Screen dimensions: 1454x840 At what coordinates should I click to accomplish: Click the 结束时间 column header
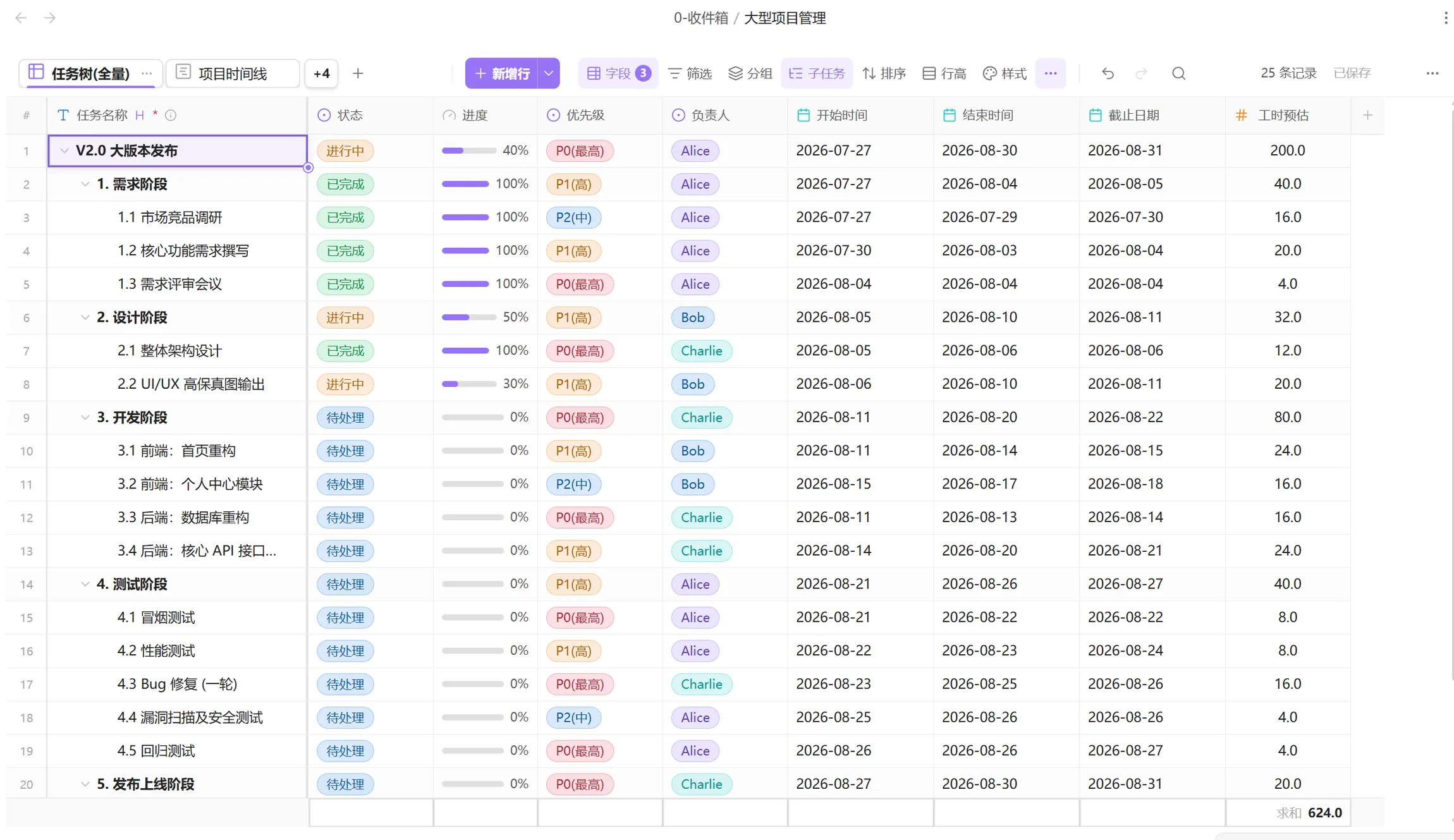[x=1006, y=115]
